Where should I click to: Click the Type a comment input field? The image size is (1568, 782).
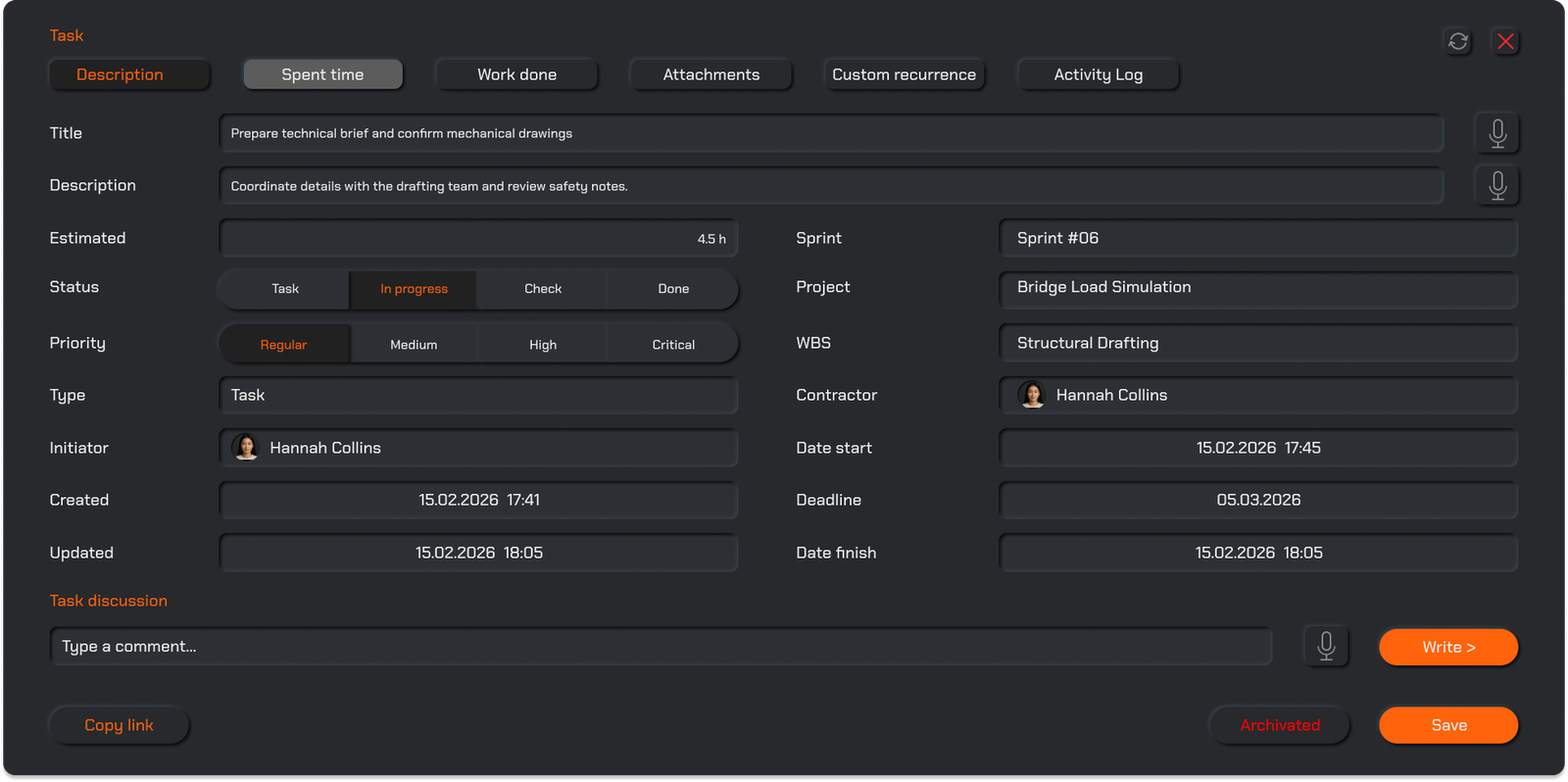[x=661, y=647]
